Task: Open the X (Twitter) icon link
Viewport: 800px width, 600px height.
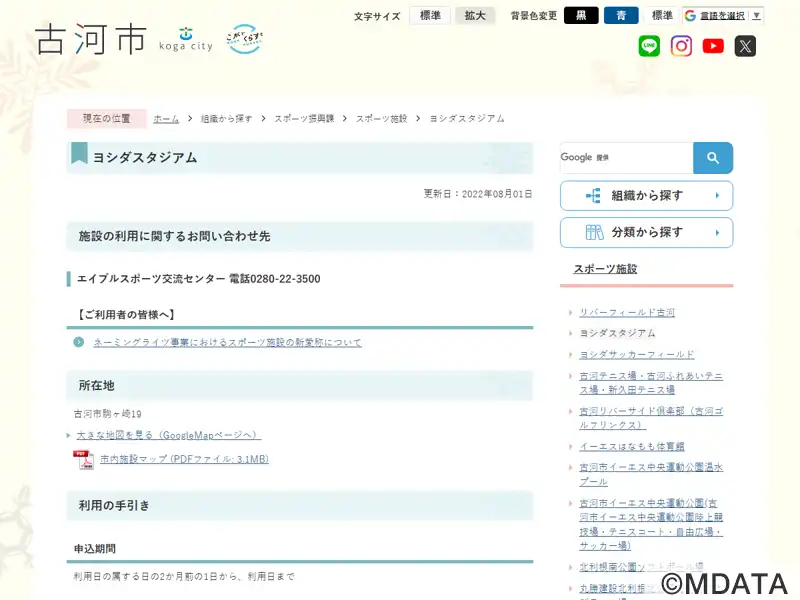Action: [745, 46]
